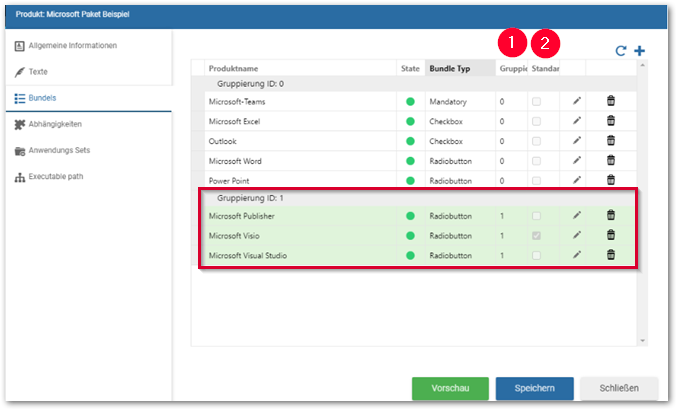Select the Microsoft Publisher product name

[x=242, y=216]
